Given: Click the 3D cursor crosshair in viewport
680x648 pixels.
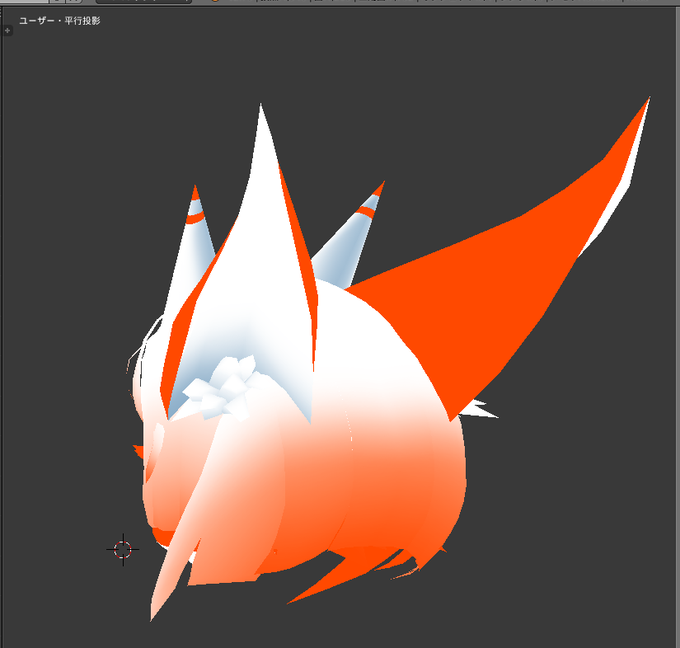Looking at the screenshot, I should (x=123, y=550).
